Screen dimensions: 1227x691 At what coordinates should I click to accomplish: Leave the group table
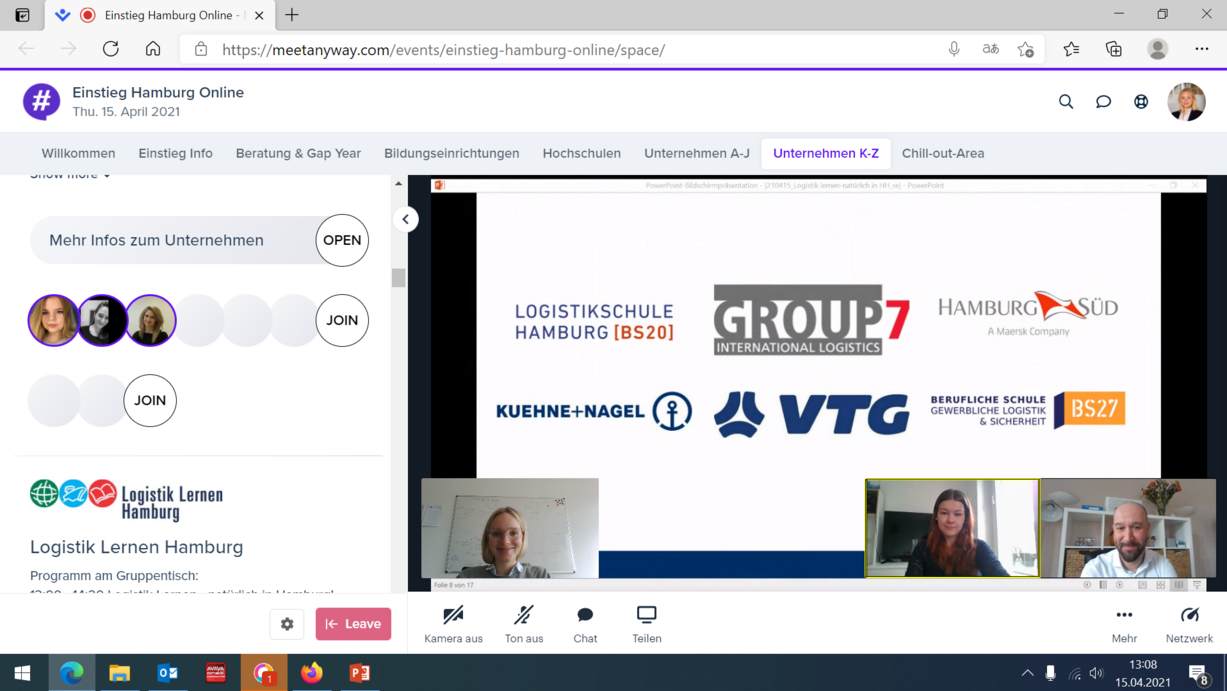tap(353, 624)
